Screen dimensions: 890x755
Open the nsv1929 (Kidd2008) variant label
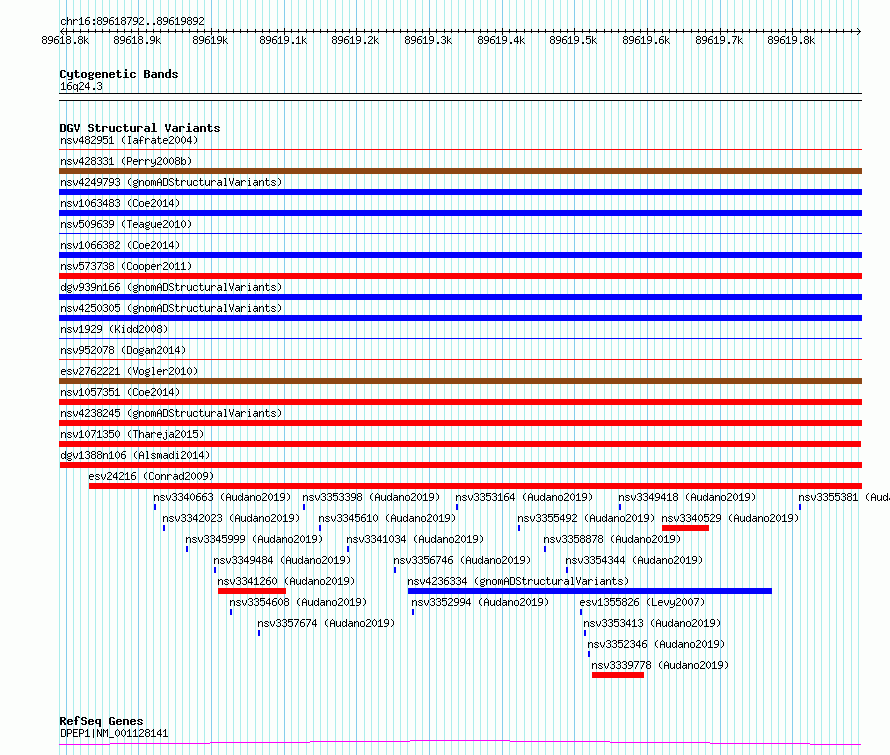click(x=114, y=329)
